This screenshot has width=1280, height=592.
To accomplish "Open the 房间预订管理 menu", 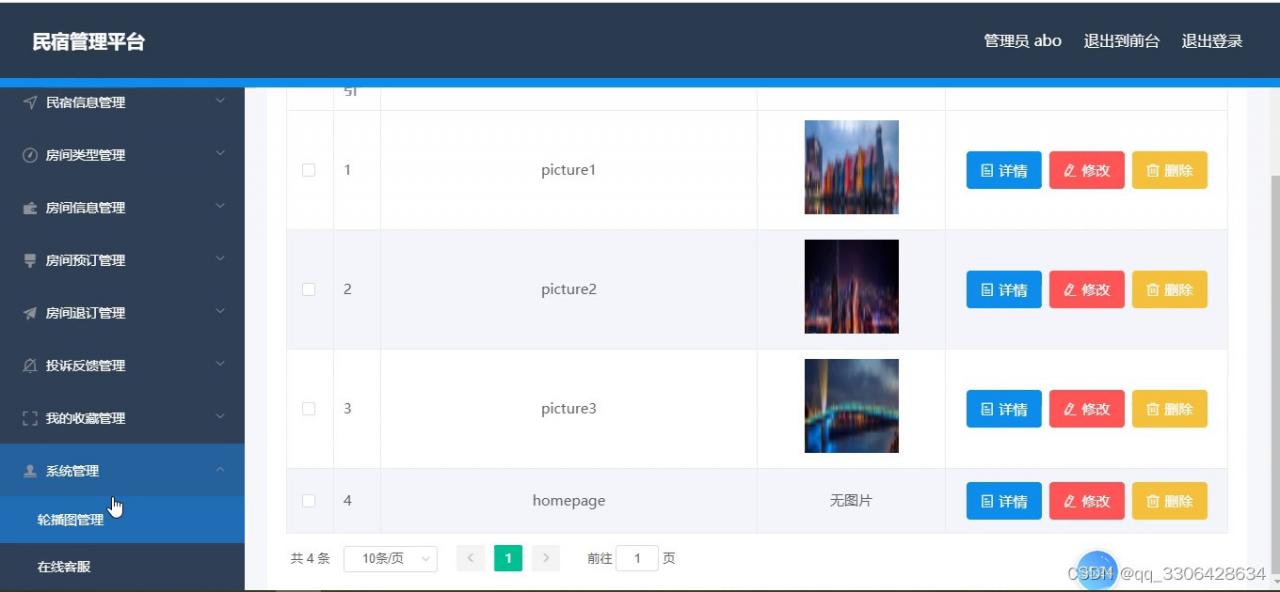I will (x=122, y=260).
